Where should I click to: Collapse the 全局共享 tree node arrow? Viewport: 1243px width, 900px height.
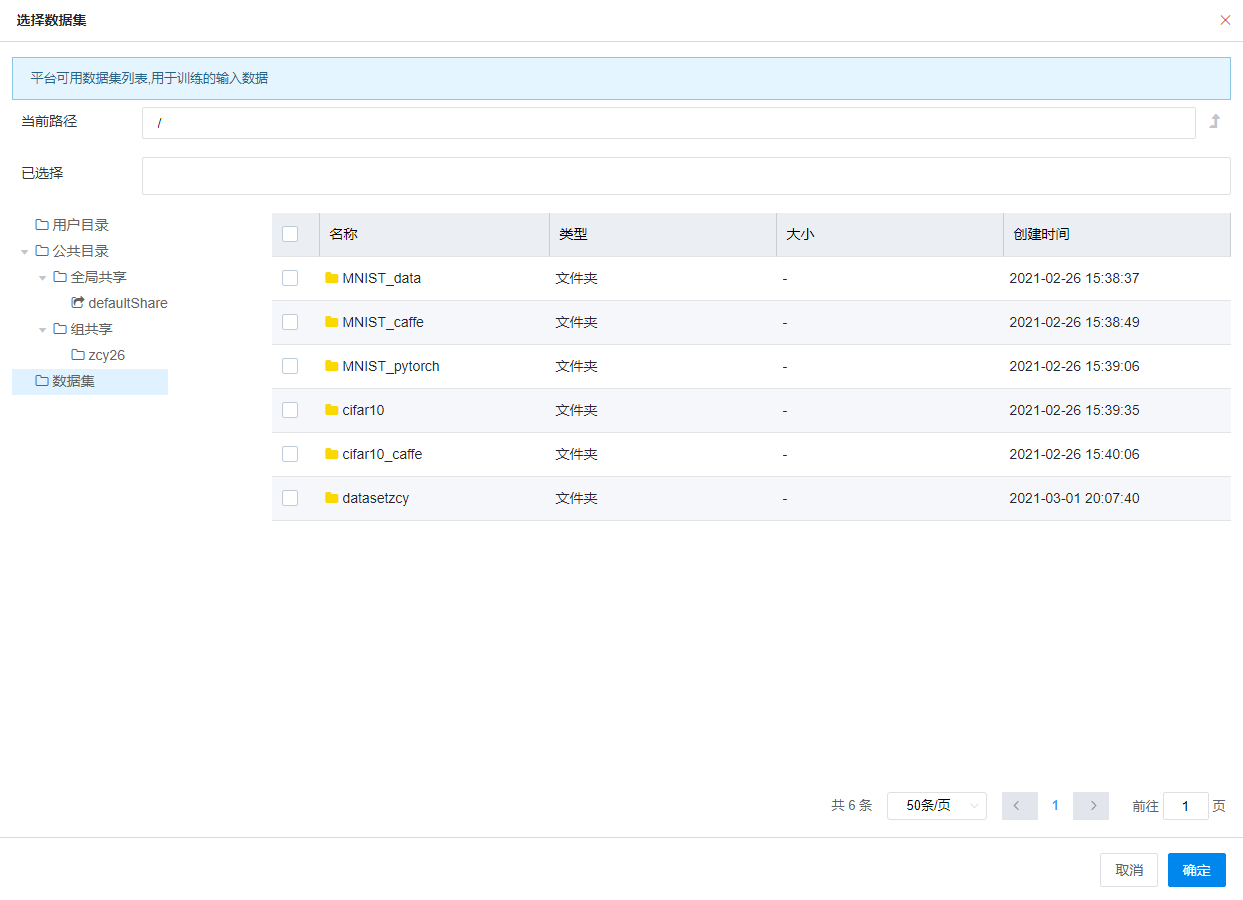(43, 278)
